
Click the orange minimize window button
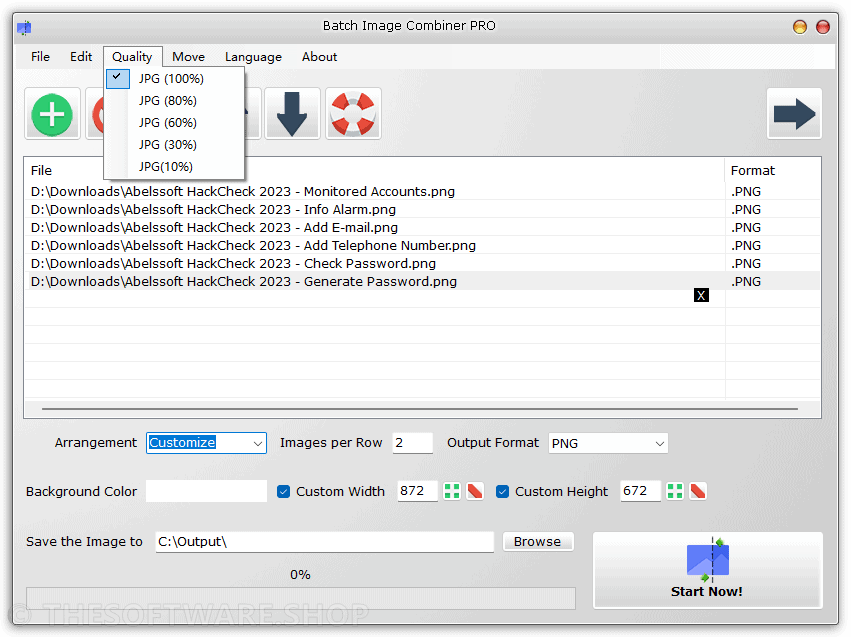pyautogui.click(x=799, y=27)
